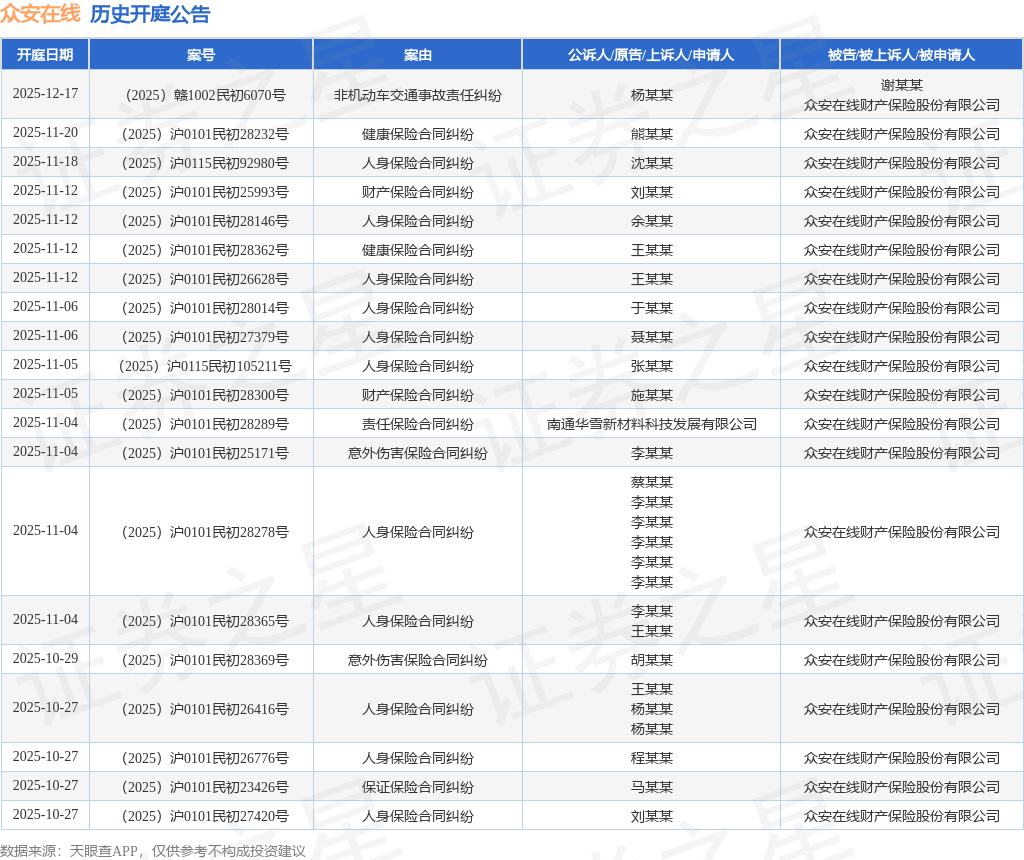Click plaintiff 程某某
Image resolution: width=1024 pixels, height=860 pixels.
coord(652,758)
